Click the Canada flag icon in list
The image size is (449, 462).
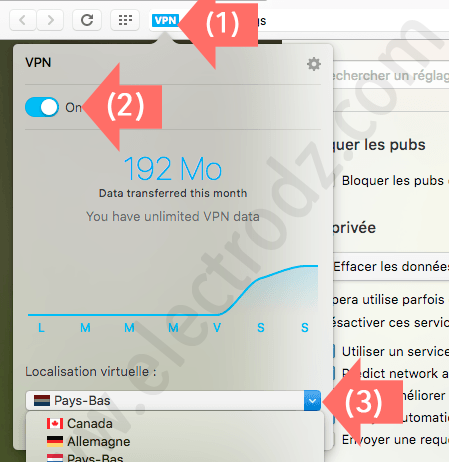55,424
